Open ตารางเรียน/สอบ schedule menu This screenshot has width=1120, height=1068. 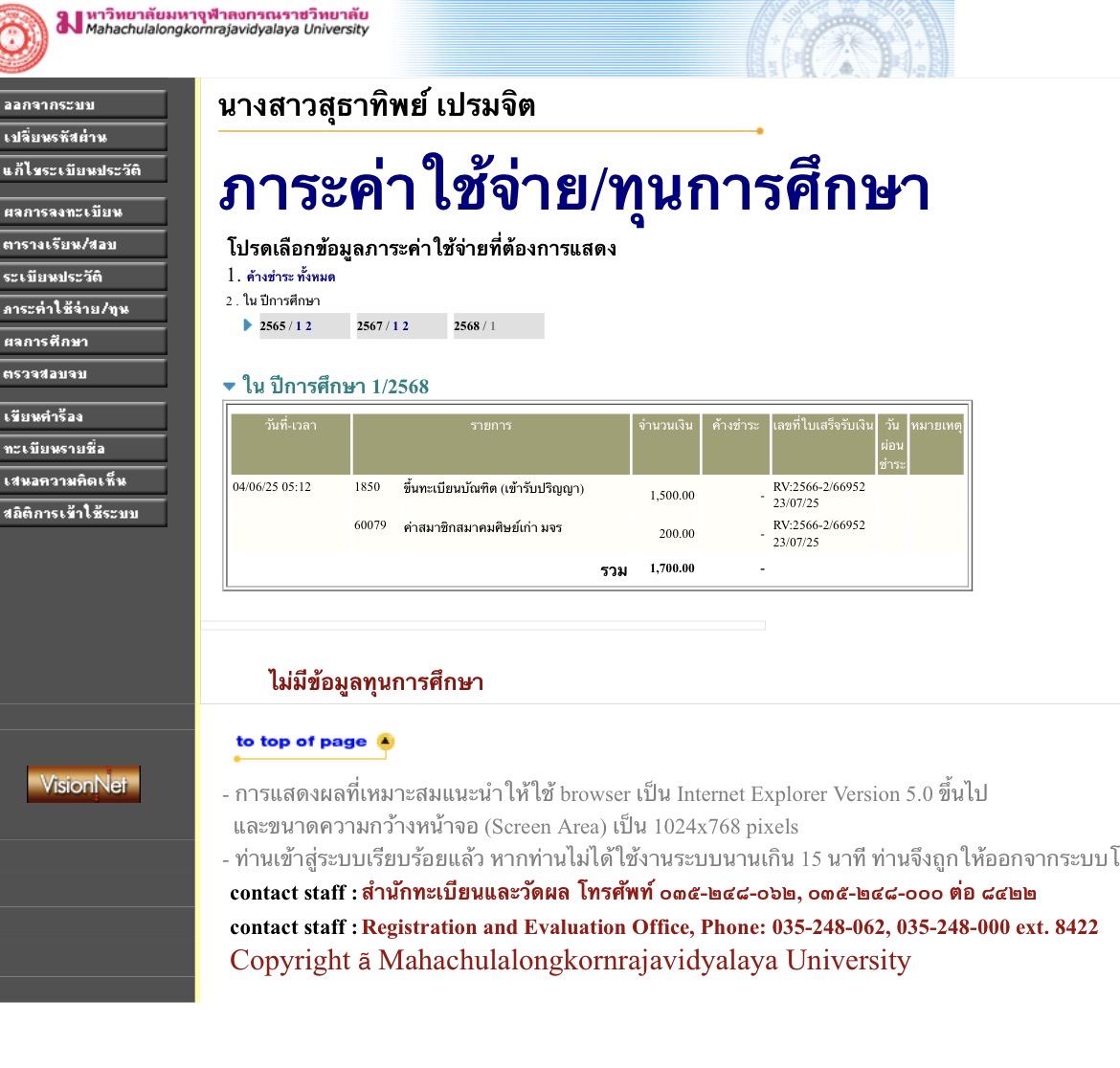pyautogui.click(x=83, y=244)
